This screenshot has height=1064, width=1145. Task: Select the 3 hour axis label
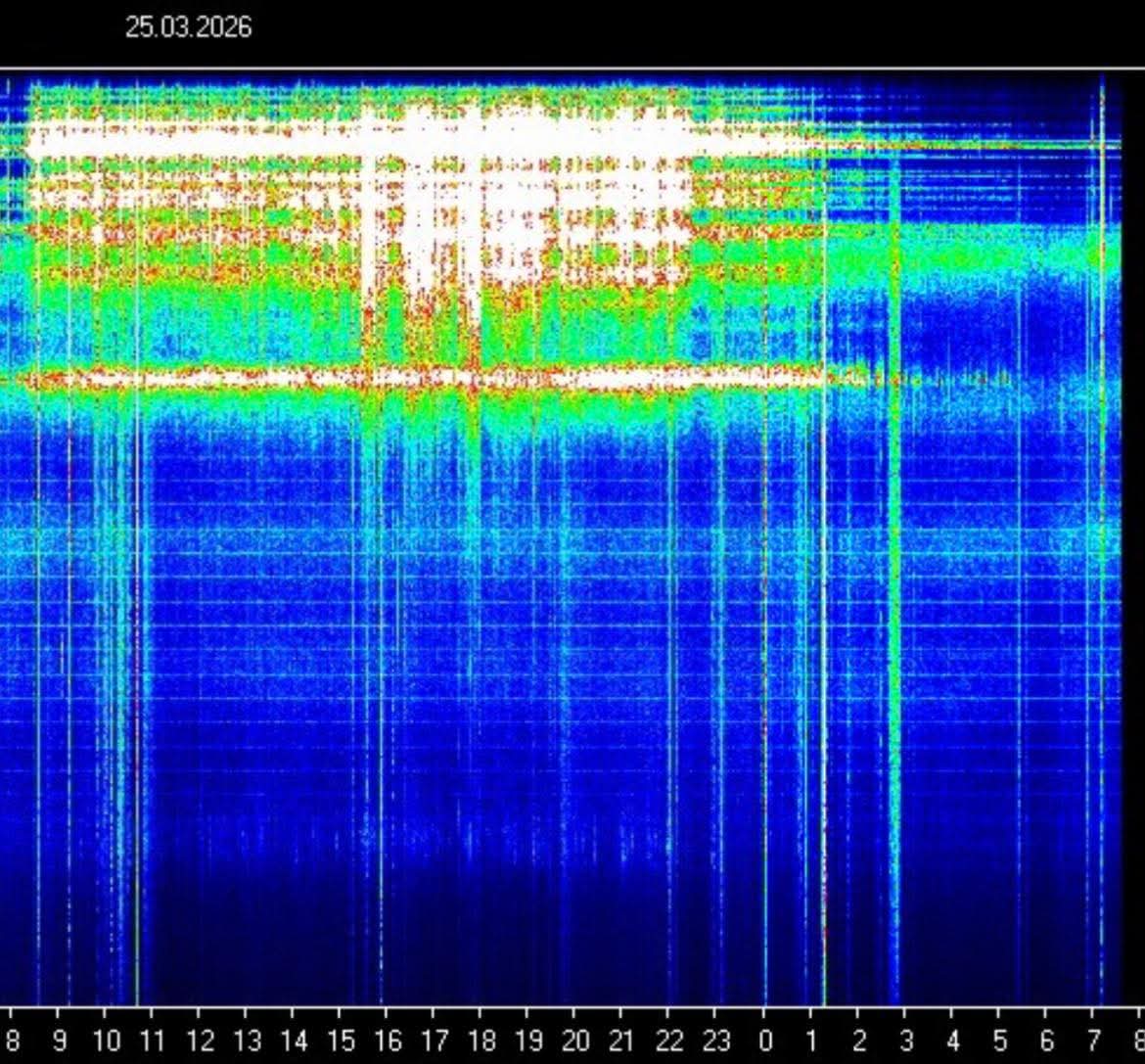(906, 1040)
